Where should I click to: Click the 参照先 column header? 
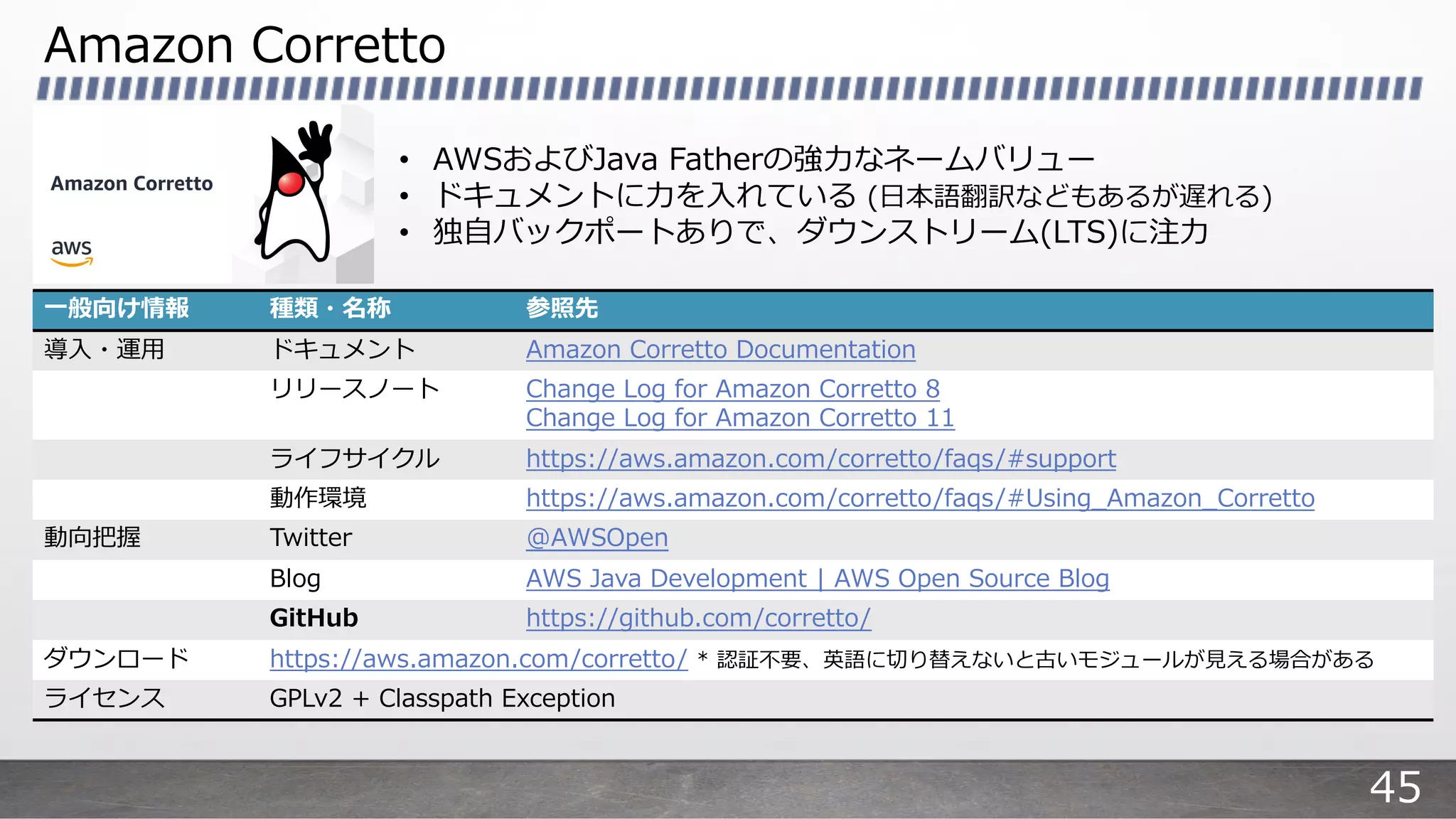(x=562, y=309)
